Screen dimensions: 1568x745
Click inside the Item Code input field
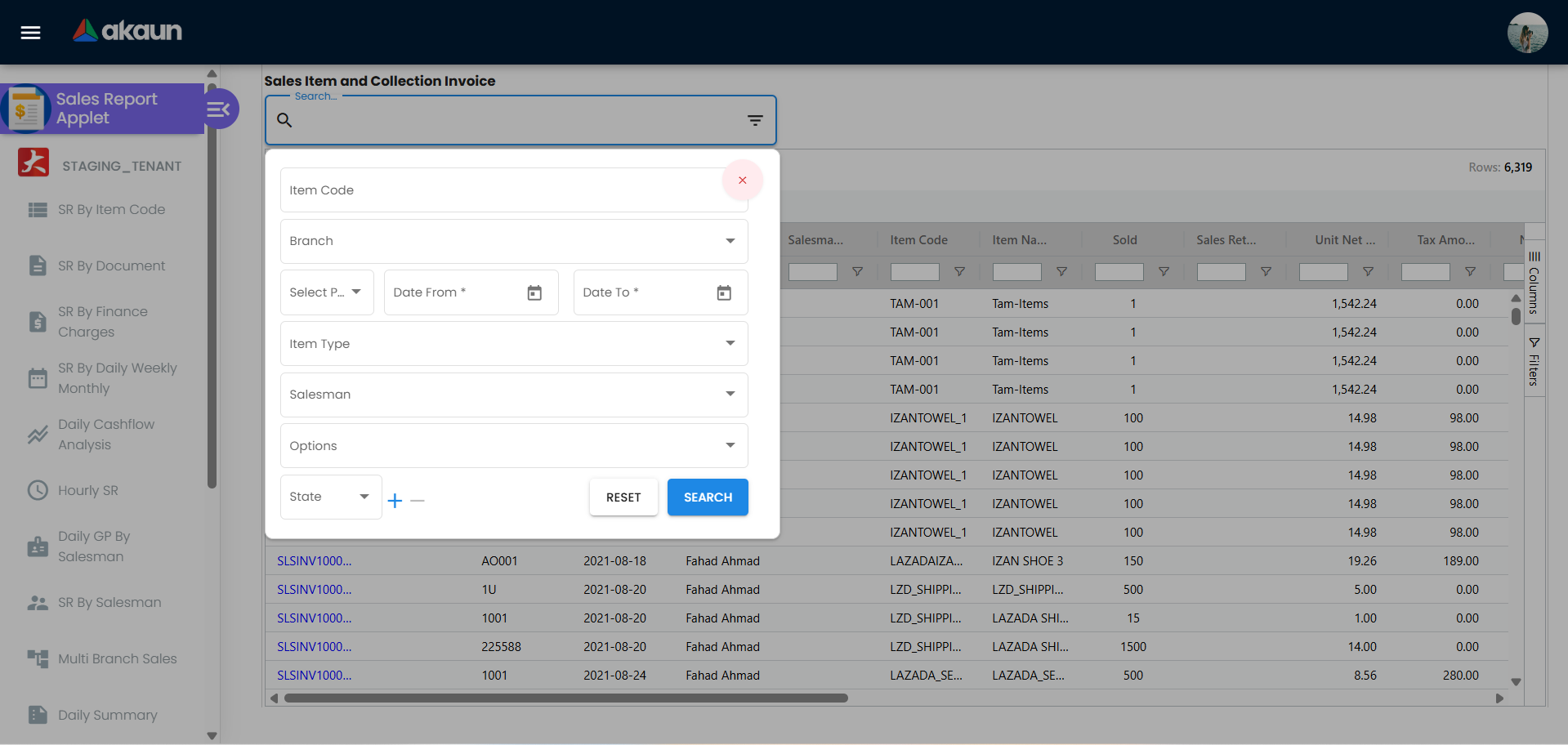point(513,190)
